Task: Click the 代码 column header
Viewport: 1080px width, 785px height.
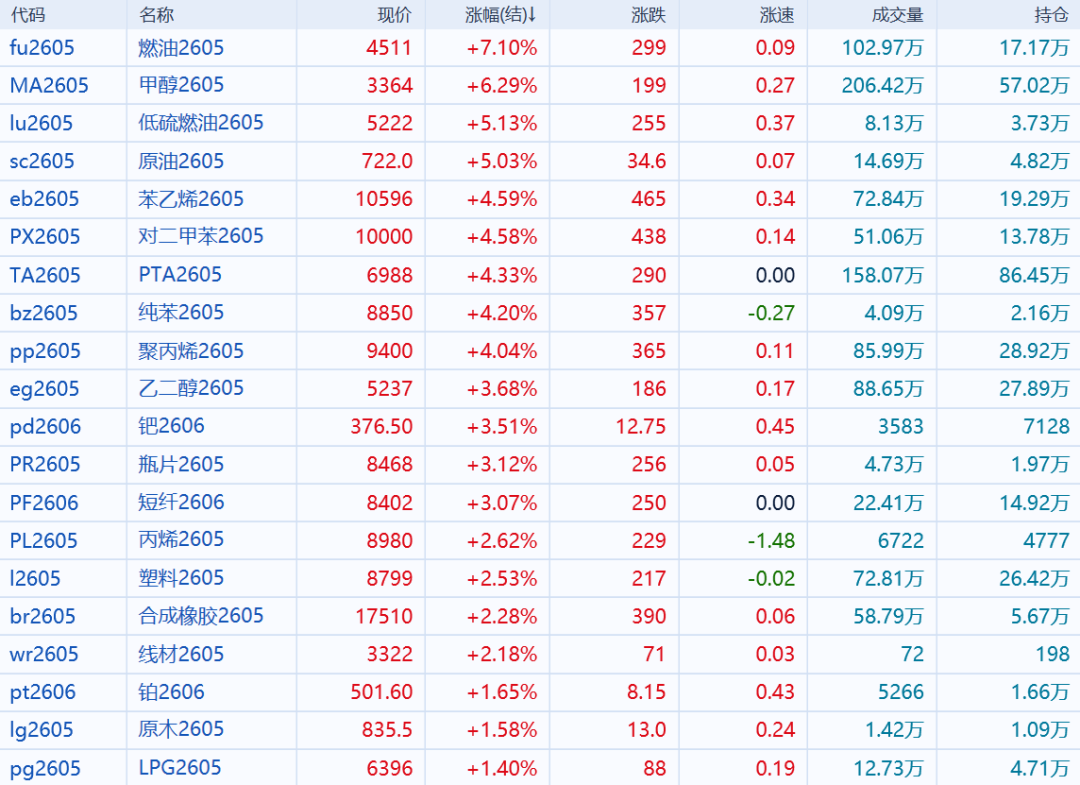Action: pyautogui.click(x=28, y=15)
